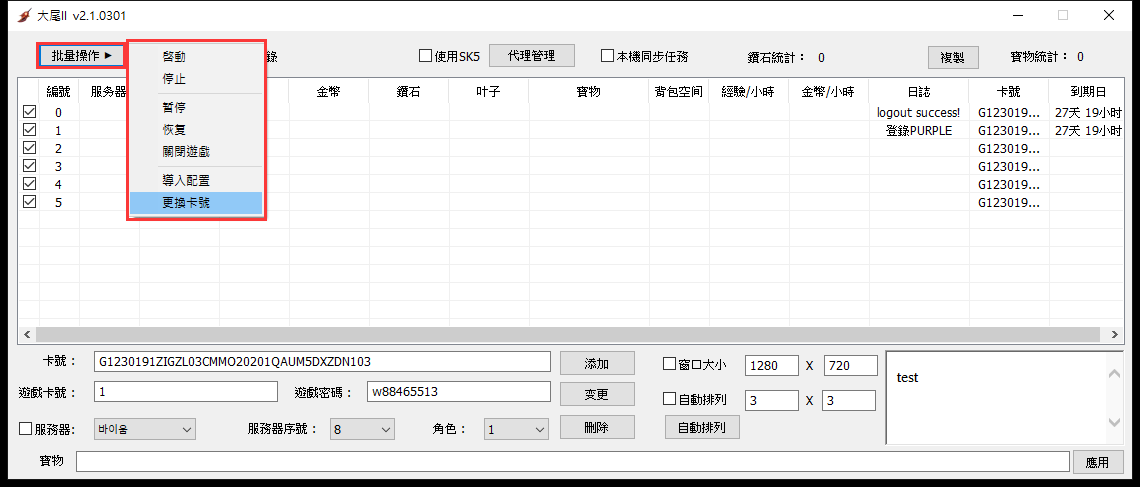Viewport: 1140px width, 487px height.
Task: Expand the 服務器序號 dropdown showing 8
Action: point(361,429)
